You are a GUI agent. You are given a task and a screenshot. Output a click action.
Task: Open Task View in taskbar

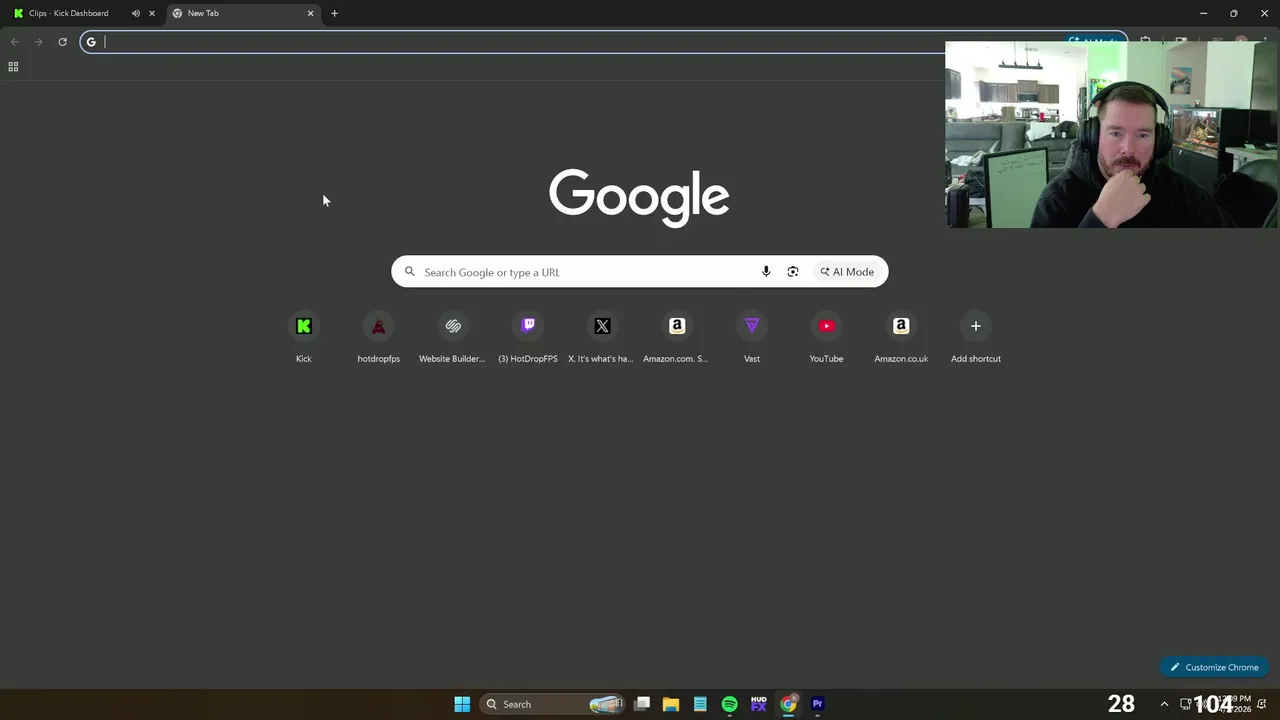[x=642, y=704]
